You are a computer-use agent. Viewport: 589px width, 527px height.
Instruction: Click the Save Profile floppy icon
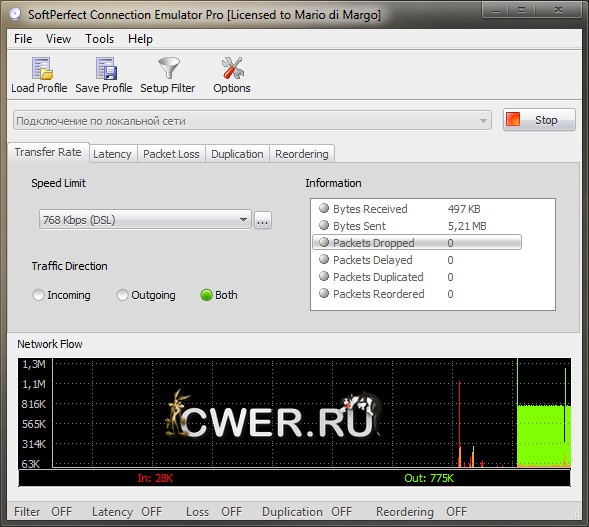[x=106, y=68]
